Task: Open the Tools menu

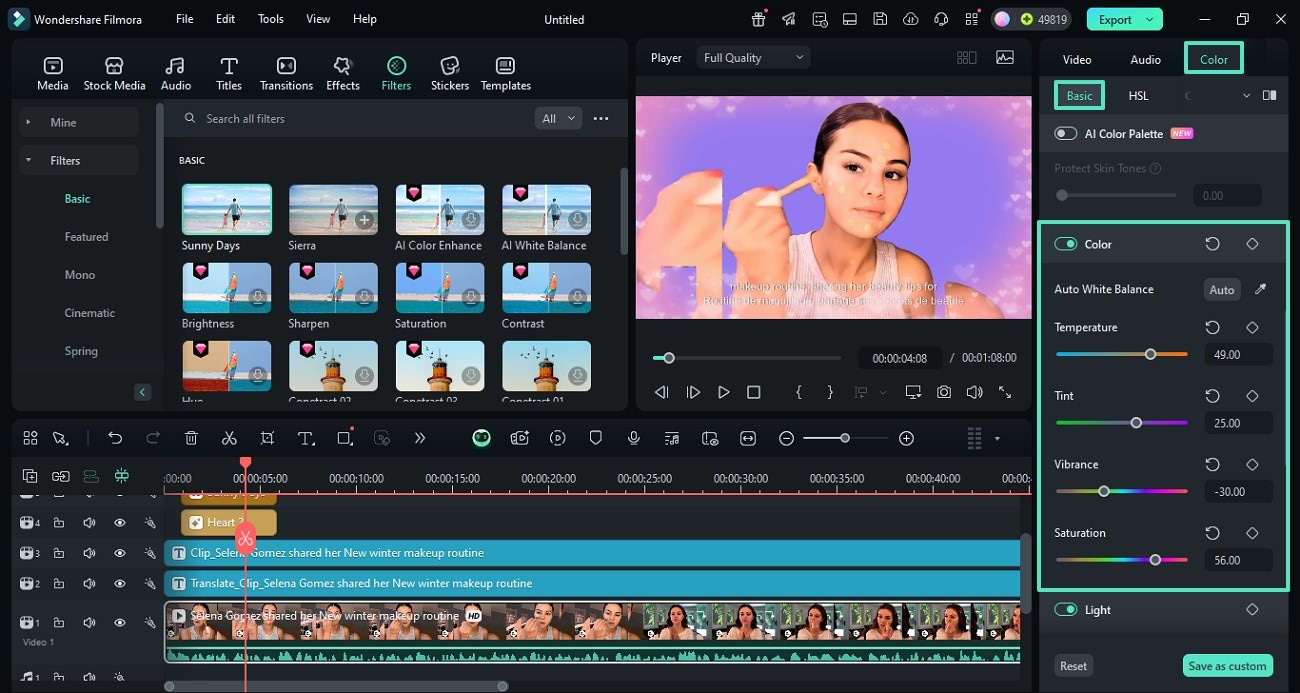Action: (x=271, y=19)
